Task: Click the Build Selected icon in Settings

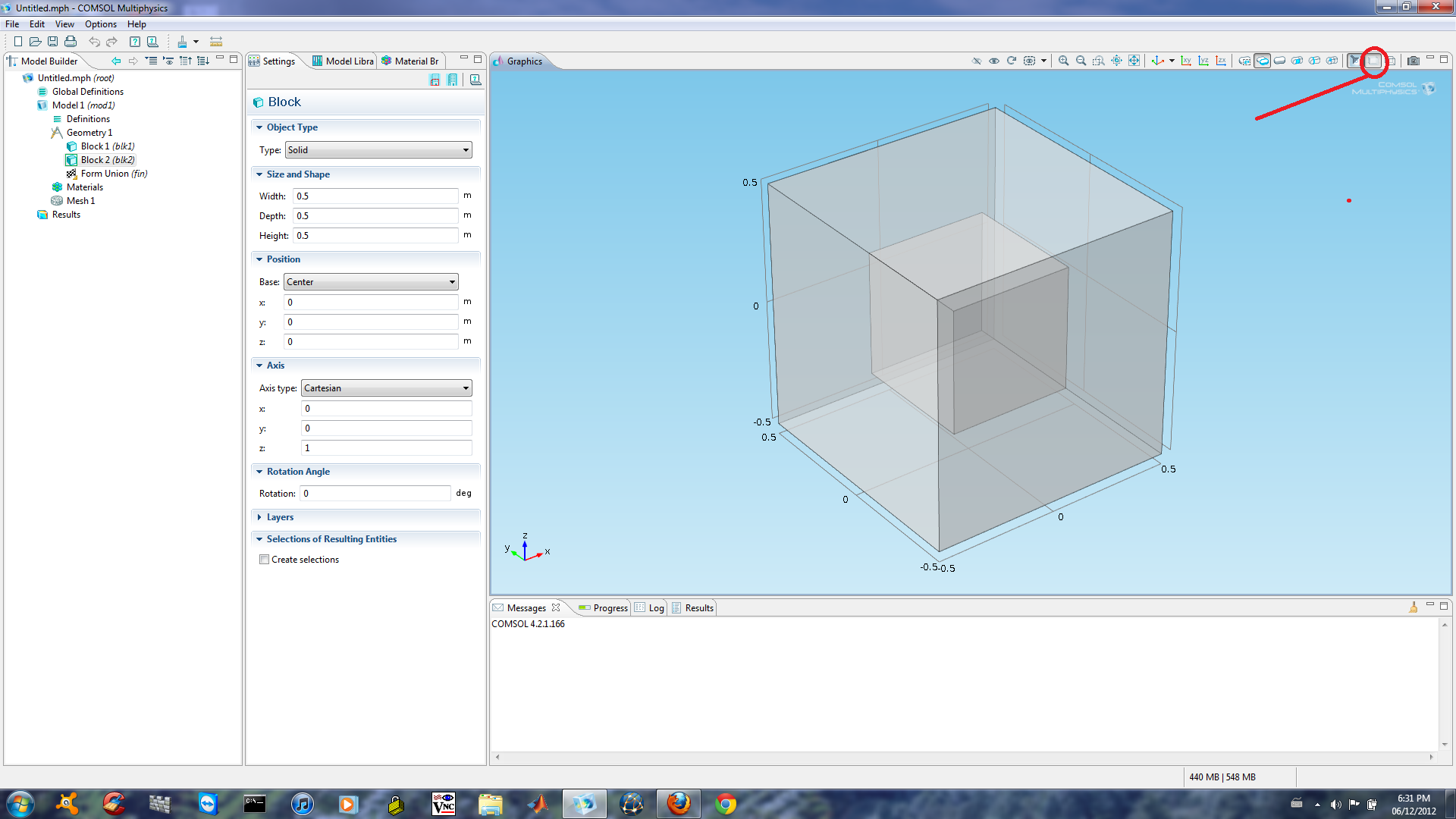Action: click(x=435, y=80)
